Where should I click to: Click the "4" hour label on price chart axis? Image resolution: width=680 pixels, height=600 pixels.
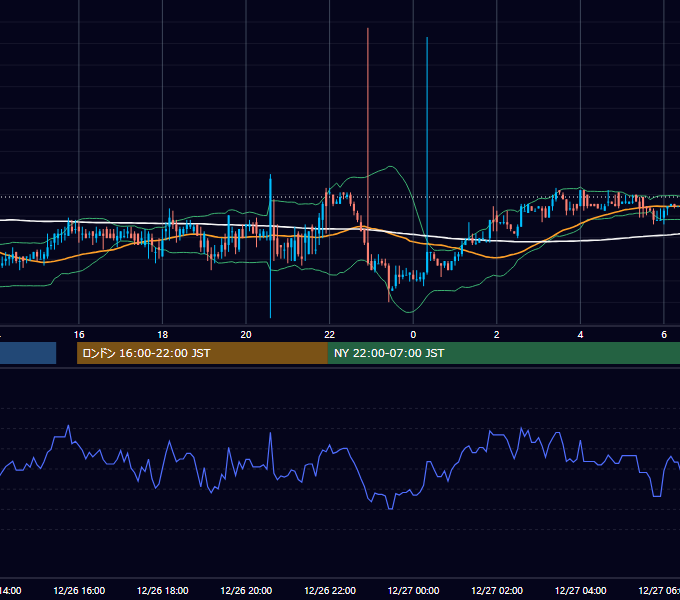click(580, 334)
